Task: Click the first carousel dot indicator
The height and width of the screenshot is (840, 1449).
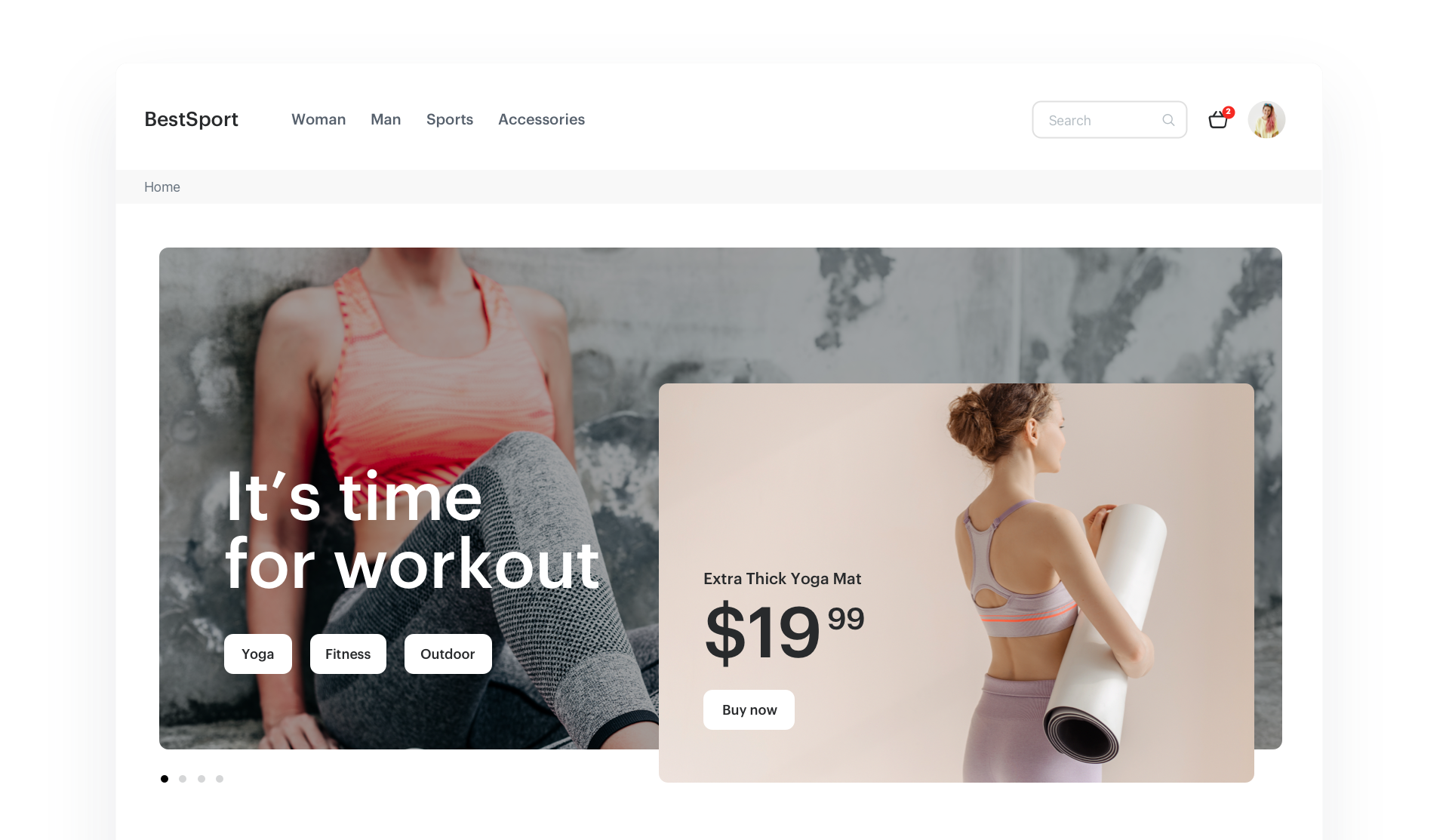Action: (164, 778)
